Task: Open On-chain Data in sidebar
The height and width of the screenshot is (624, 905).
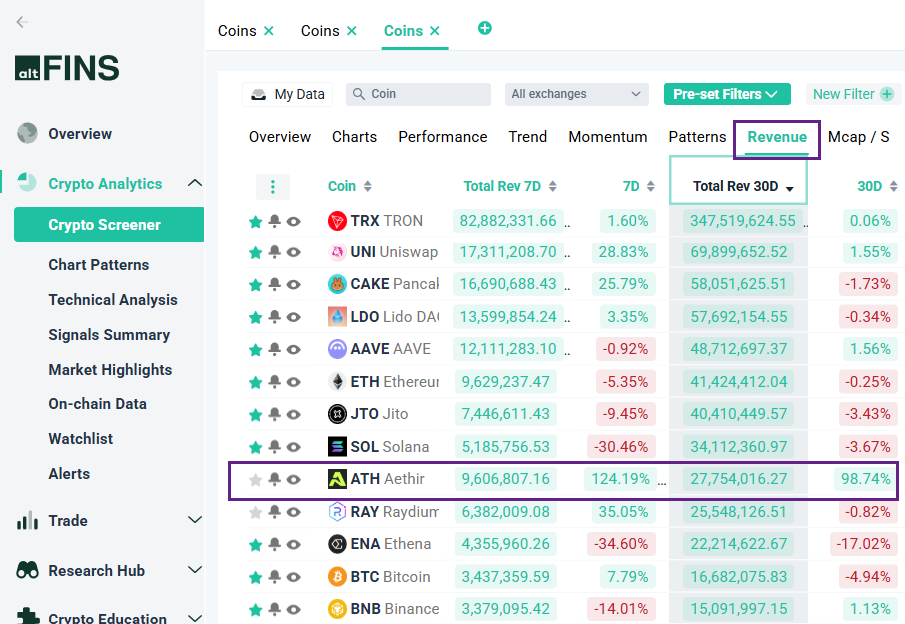Action: coord(98,404)
